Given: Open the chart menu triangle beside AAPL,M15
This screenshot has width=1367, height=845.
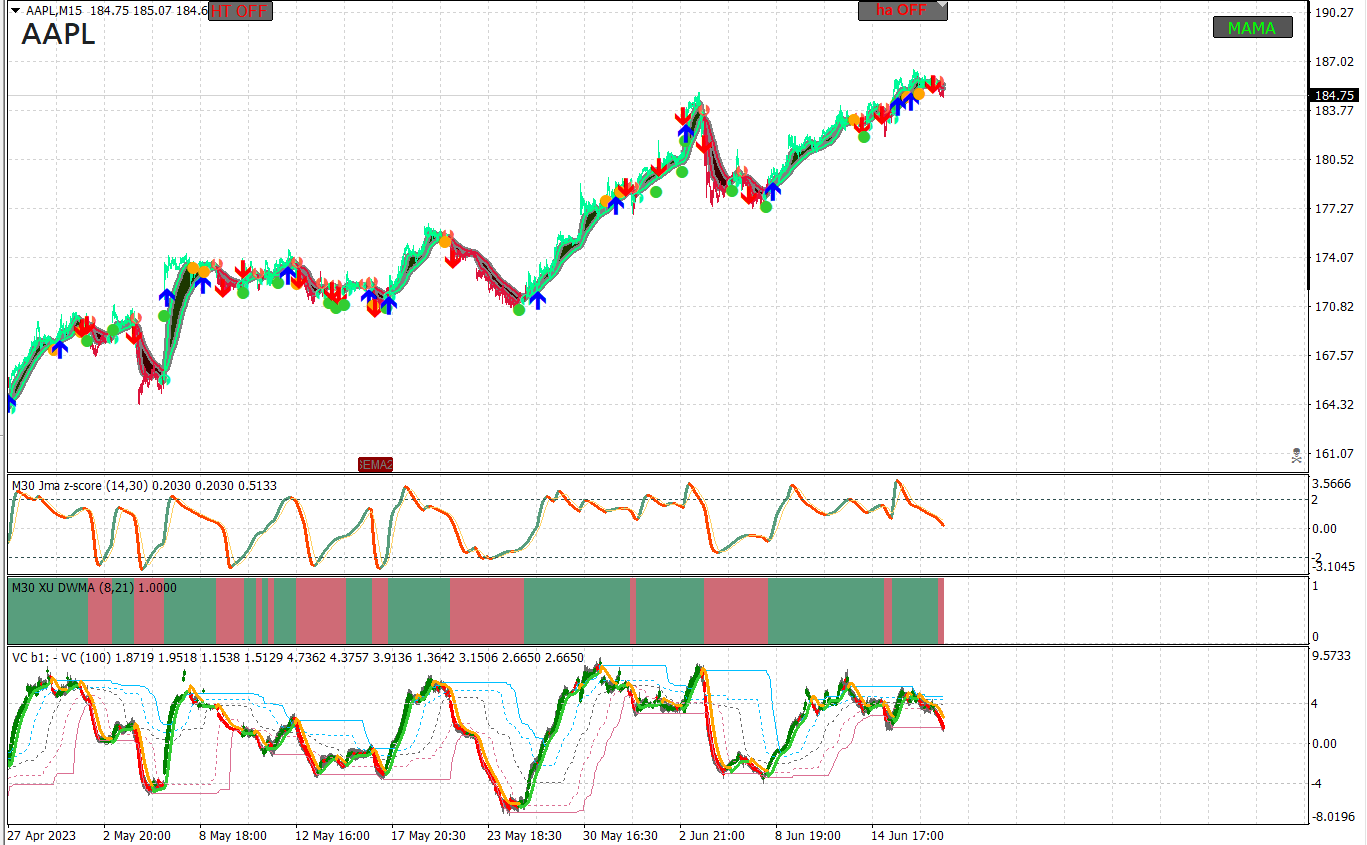Looking at the screenshot, I should [x=15, y=11].
